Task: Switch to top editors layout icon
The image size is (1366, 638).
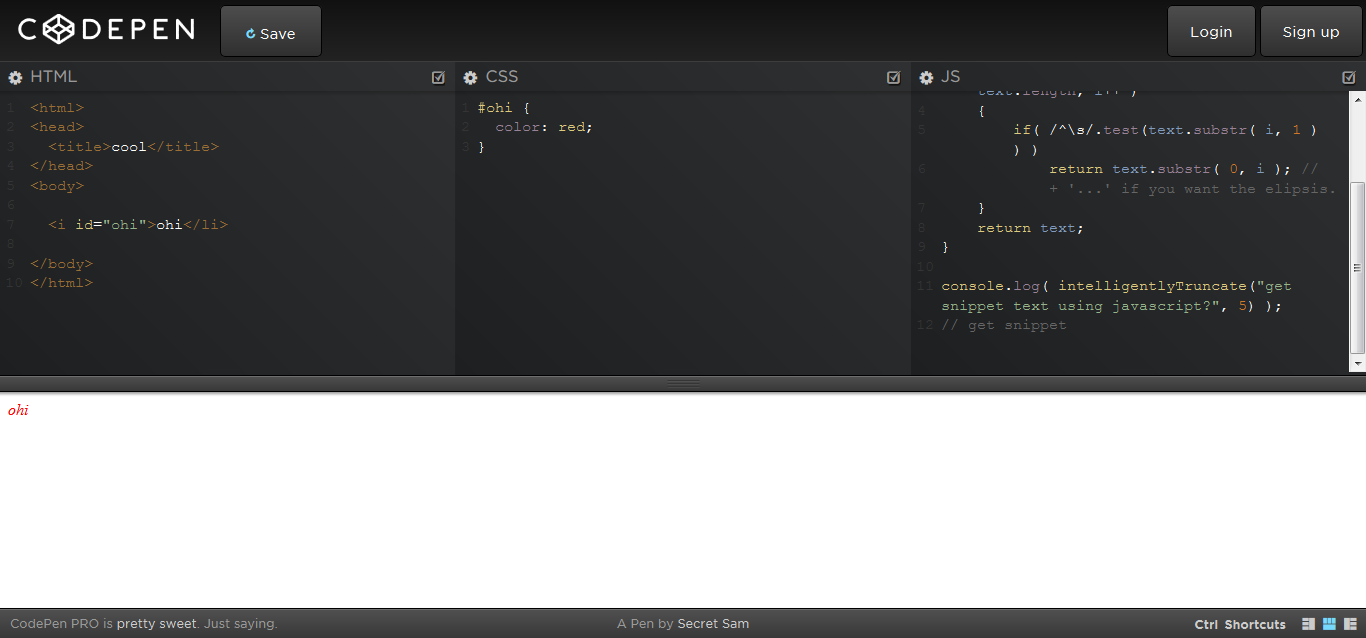Action: point(1329,624)
